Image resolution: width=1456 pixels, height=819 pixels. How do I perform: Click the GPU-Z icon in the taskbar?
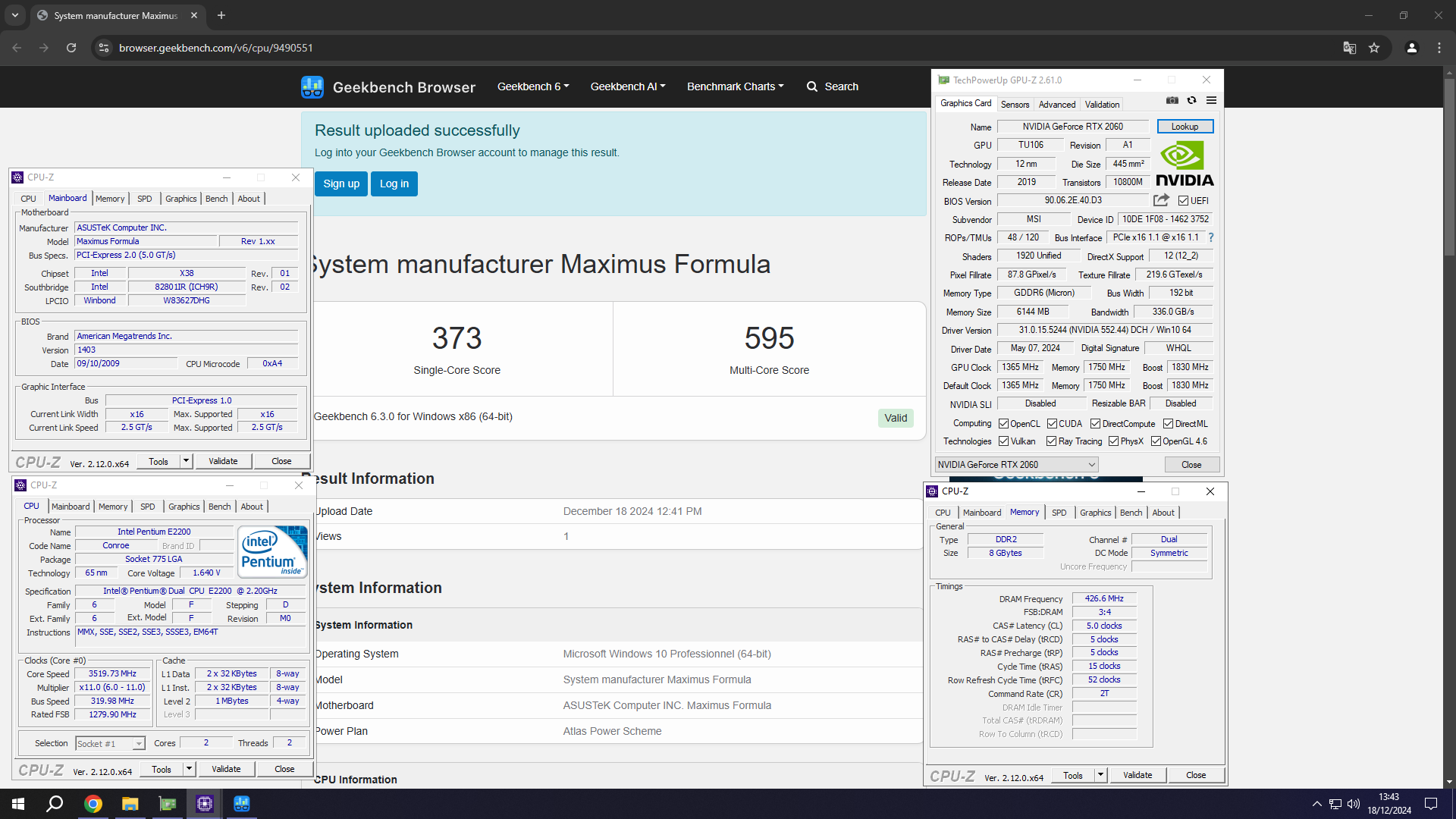[167, 804]
